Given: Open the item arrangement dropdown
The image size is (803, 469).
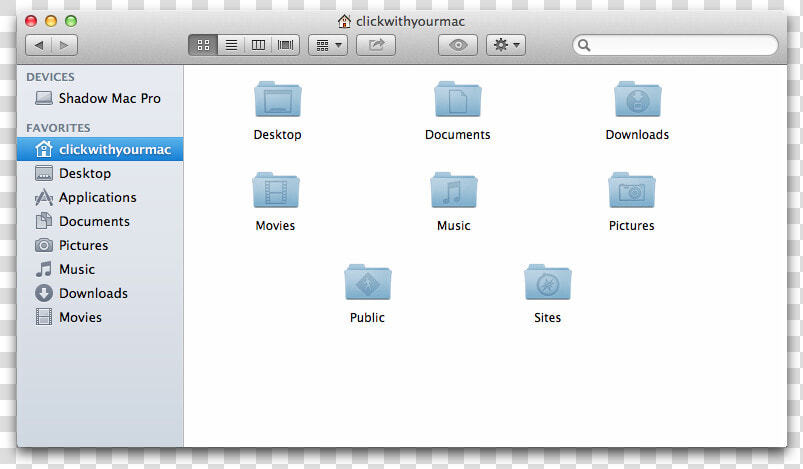Looking at the screenshot, I should click(328, 45).
